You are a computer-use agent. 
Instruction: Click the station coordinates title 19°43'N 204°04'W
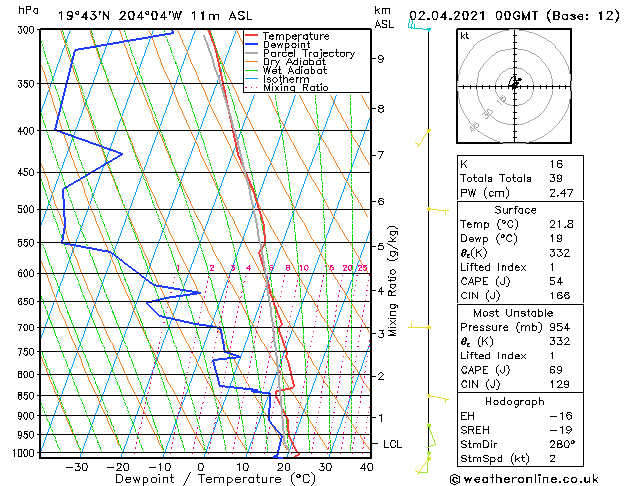120,16
